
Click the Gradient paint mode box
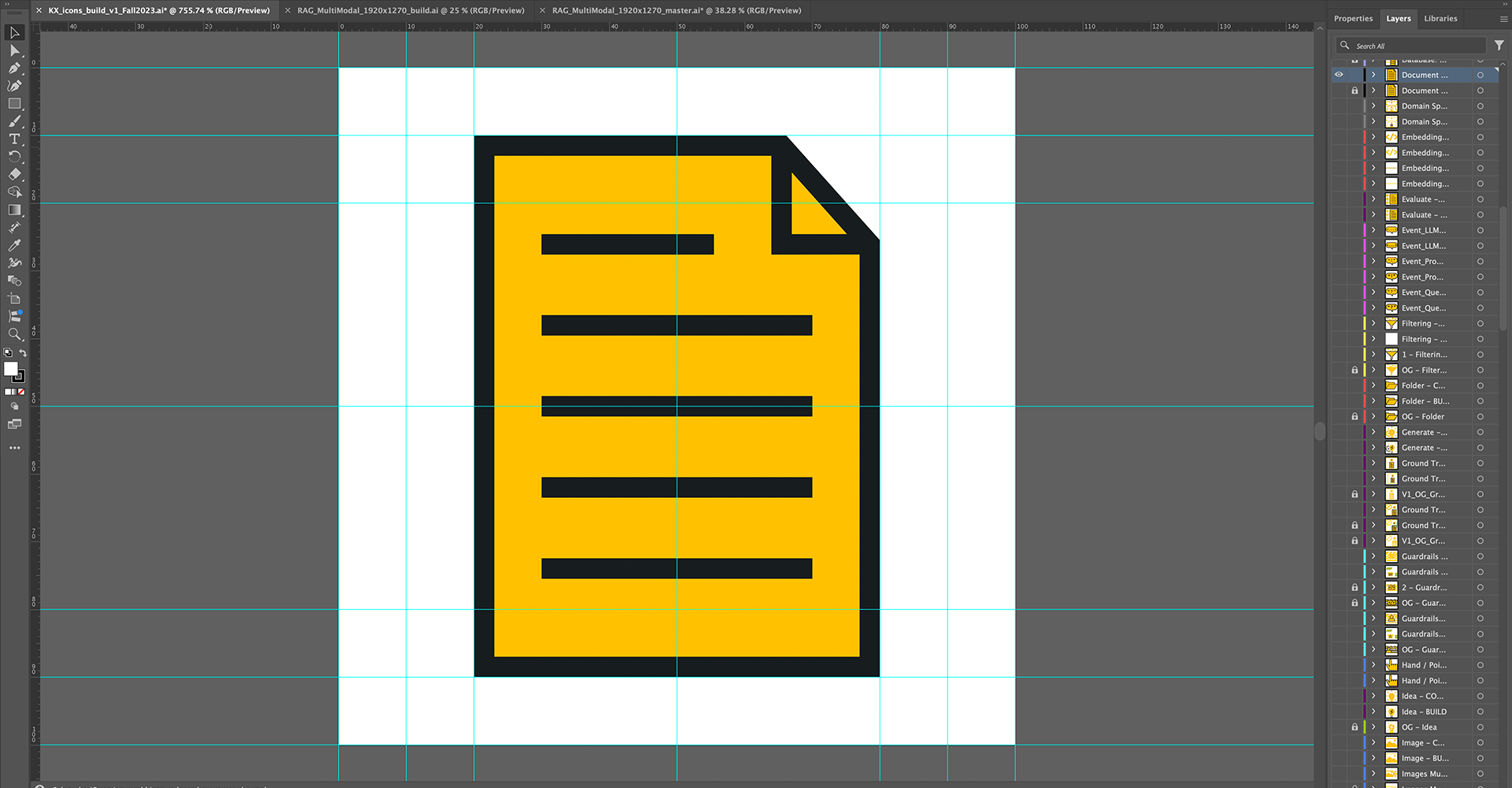pyautogui.click(x=14, y=392)
